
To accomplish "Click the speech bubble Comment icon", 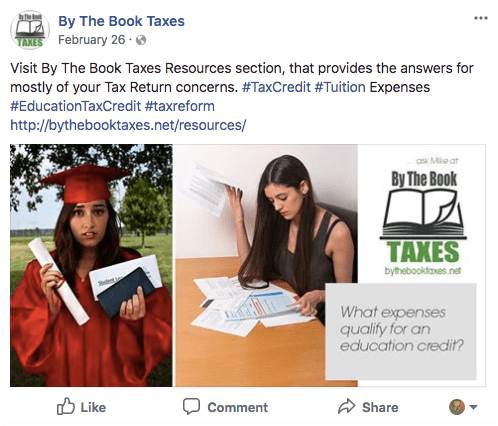I will [x=191, y=406].
